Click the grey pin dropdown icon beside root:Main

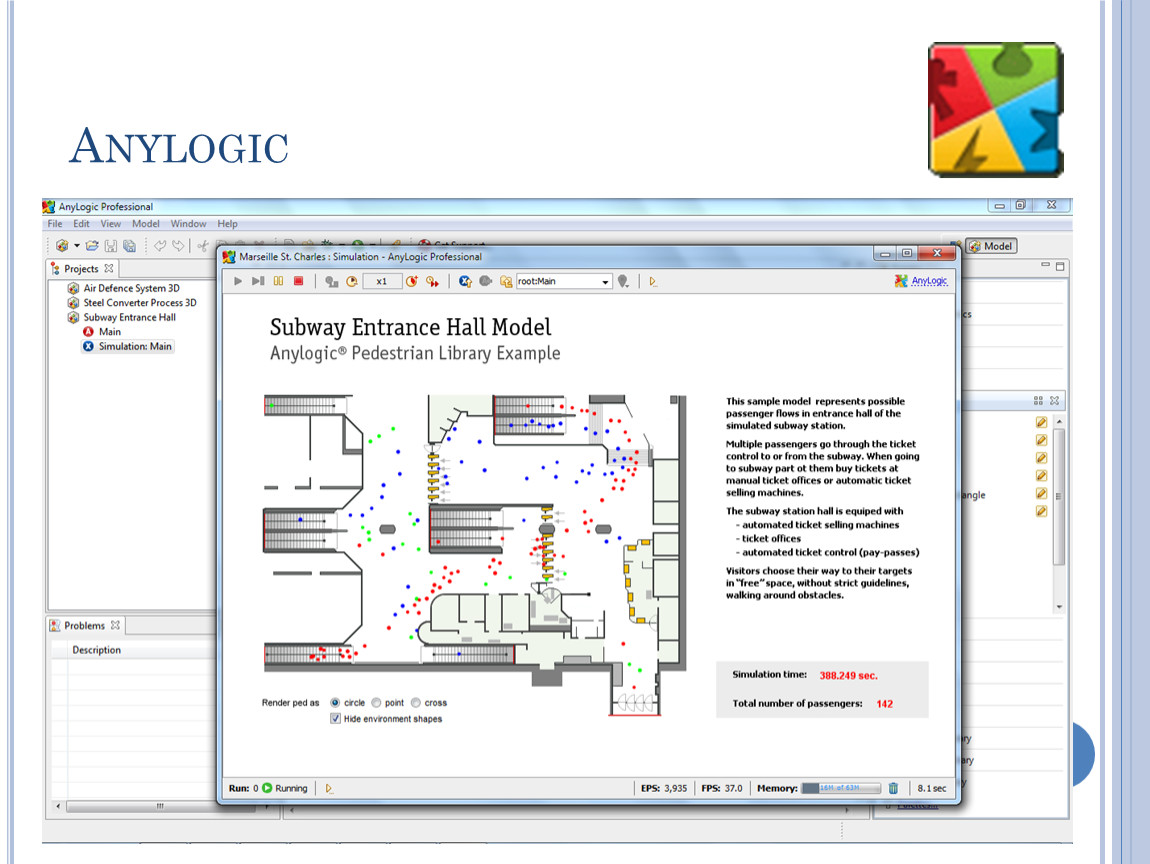[623, 281]
